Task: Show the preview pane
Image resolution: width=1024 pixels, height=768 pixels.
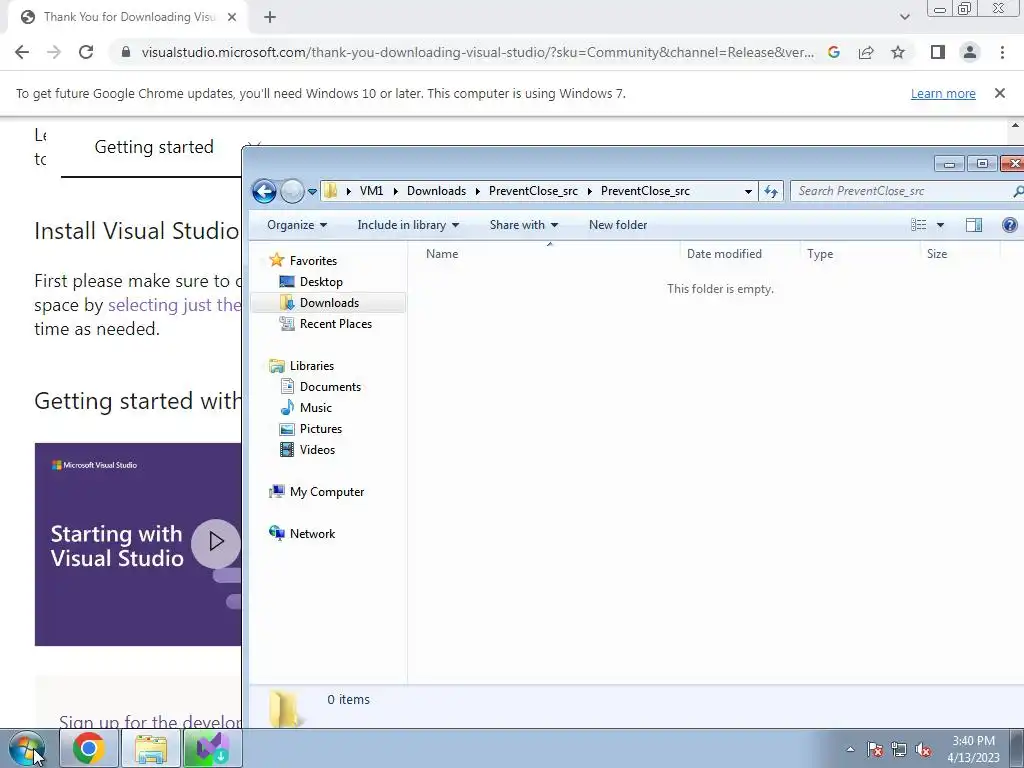Action: pos(974,225)
